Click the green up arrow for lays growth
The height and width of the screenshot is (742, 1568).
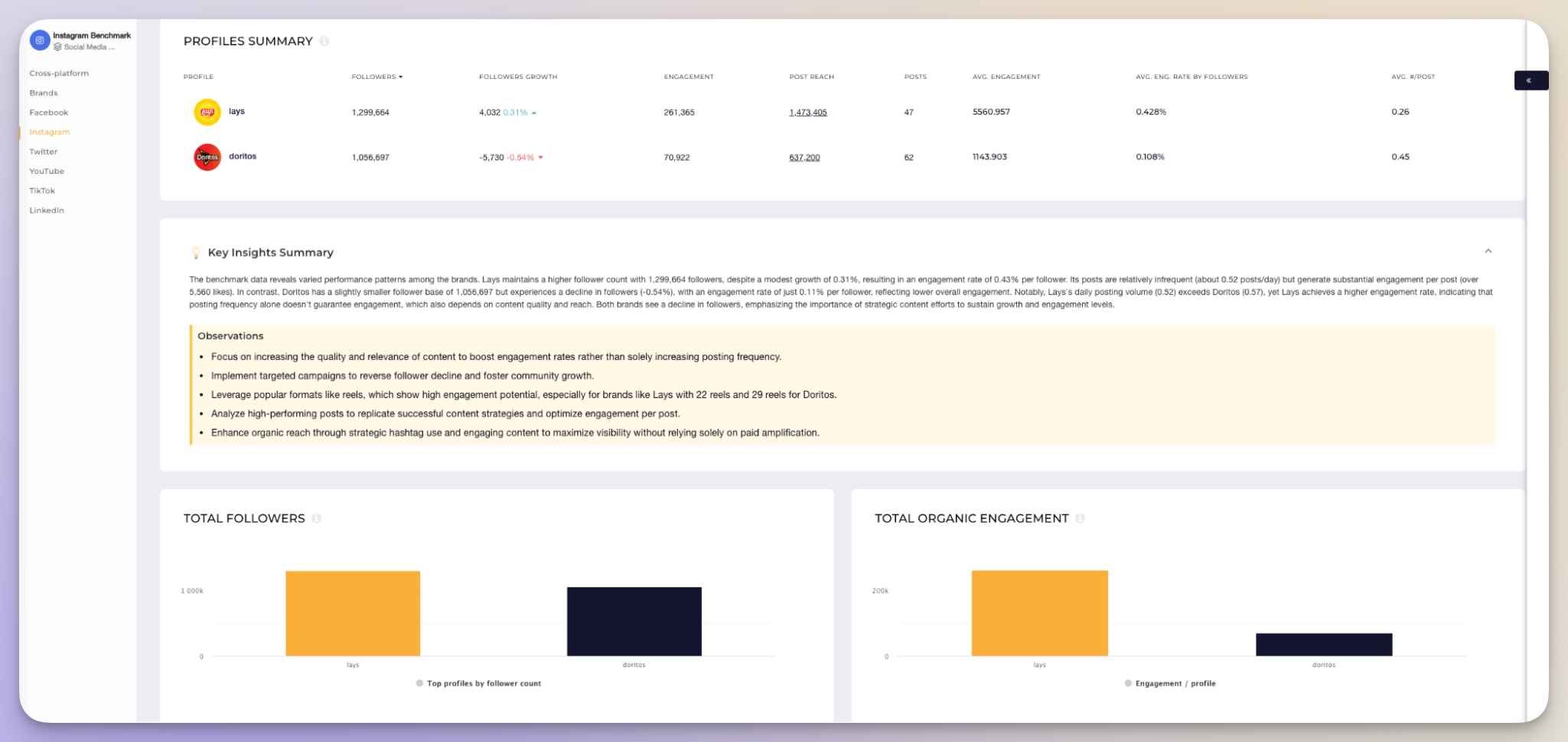tap(534, 113)
